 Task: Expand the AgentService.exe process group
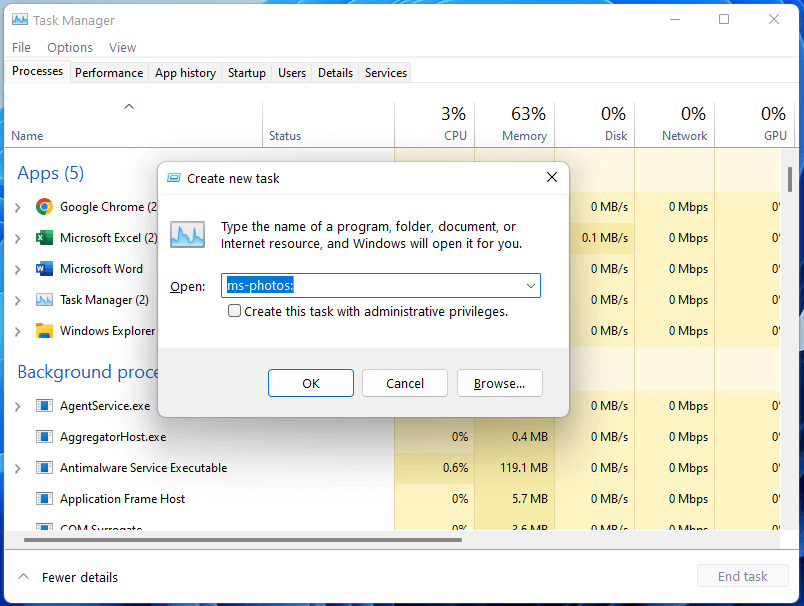click(18, 407)
